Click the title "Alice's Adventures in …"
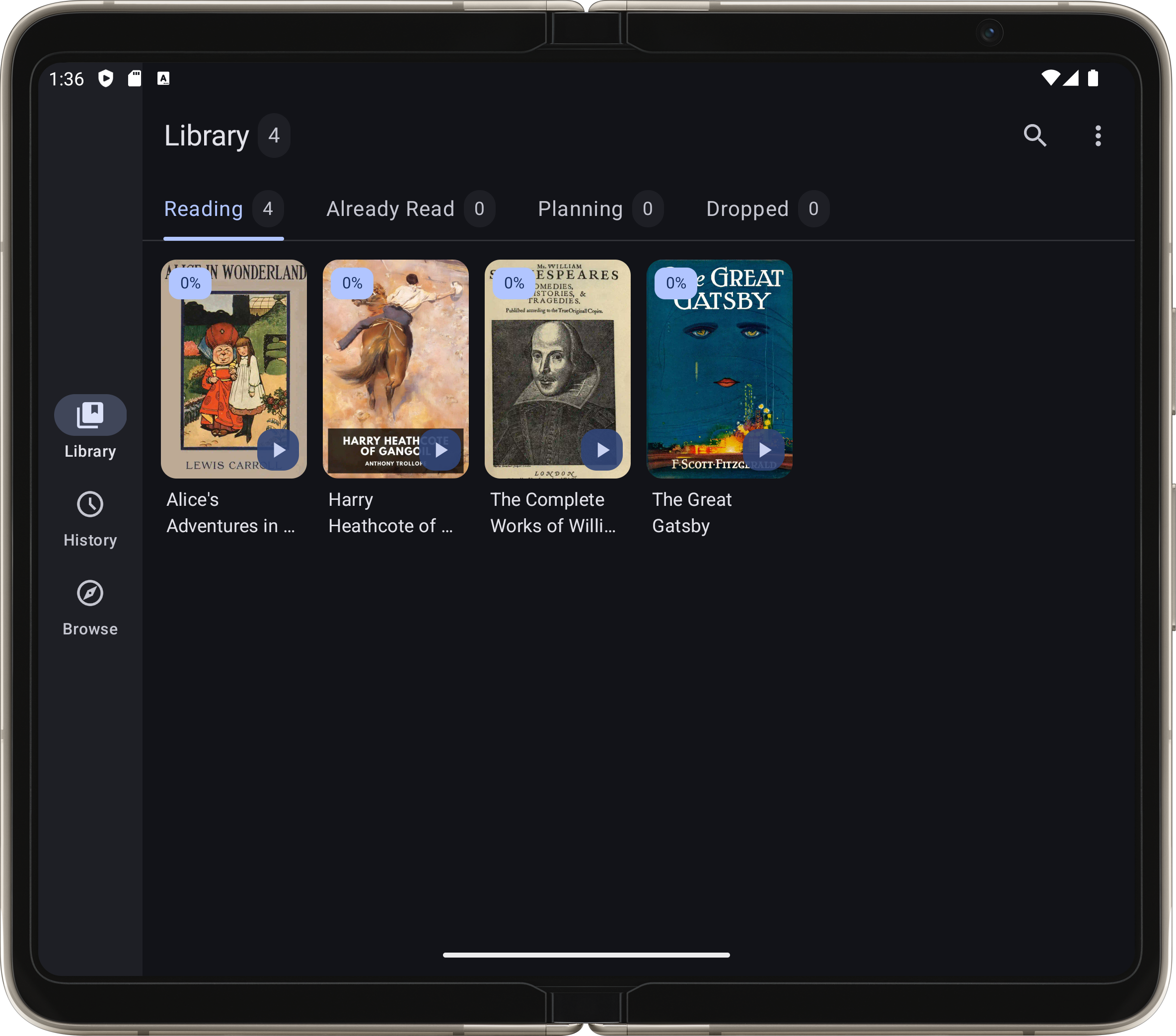1176x1036 pixels. 231,512
